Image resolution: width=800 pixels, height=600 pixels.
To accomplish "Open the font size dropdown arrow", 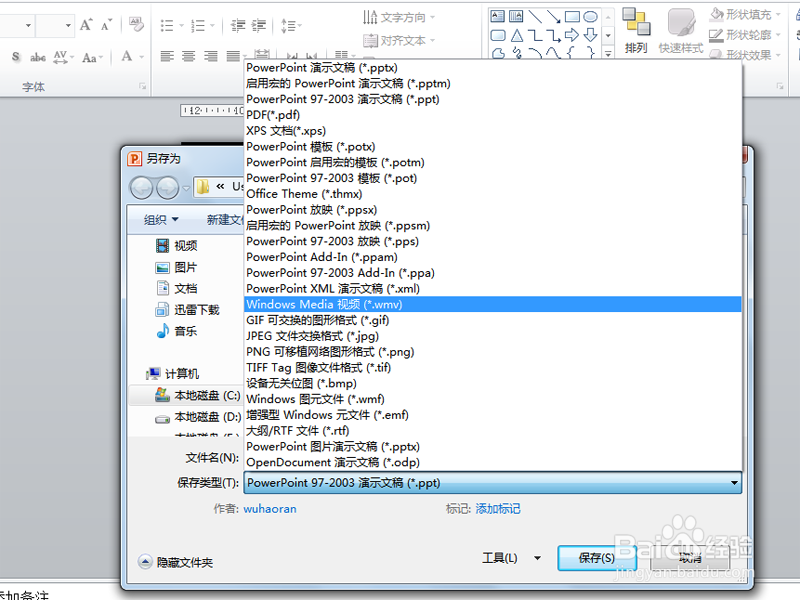I will pos(68,25).
